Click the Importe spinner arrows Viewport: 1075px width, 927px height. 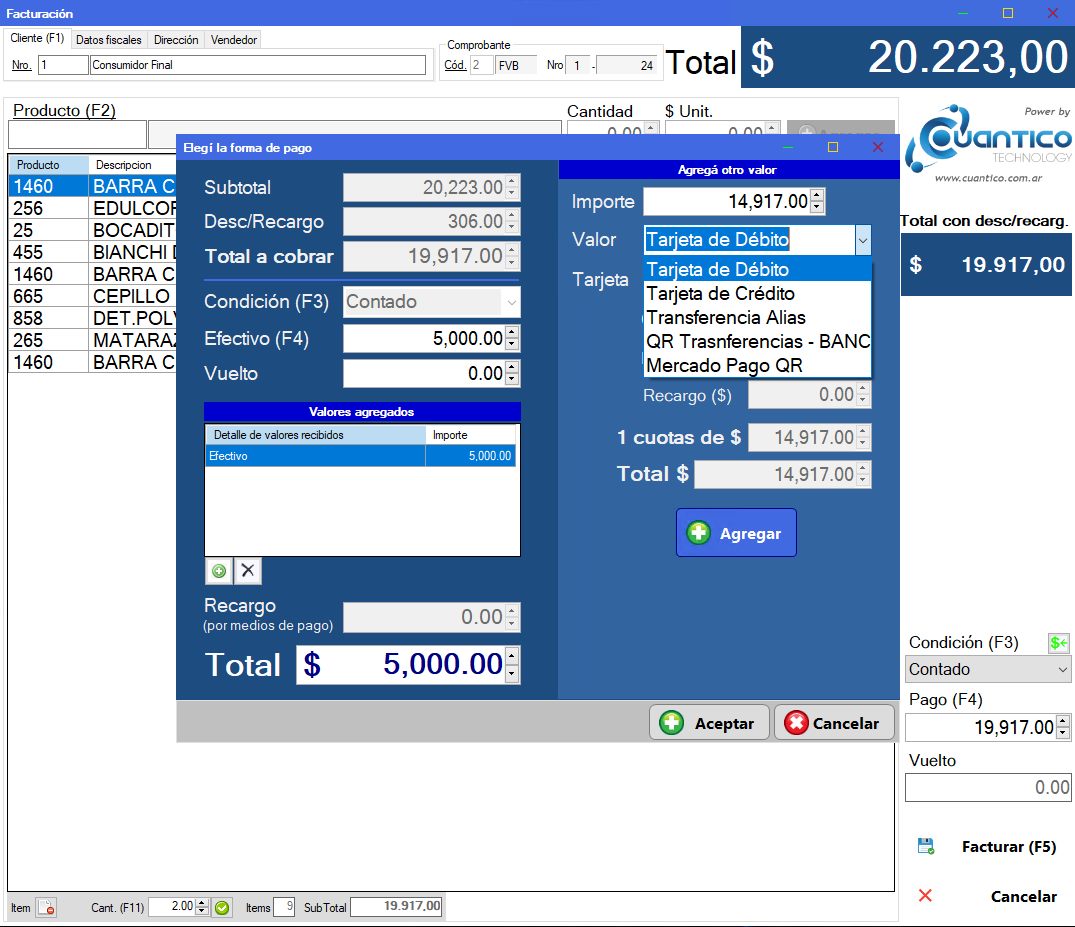point(817,202)
